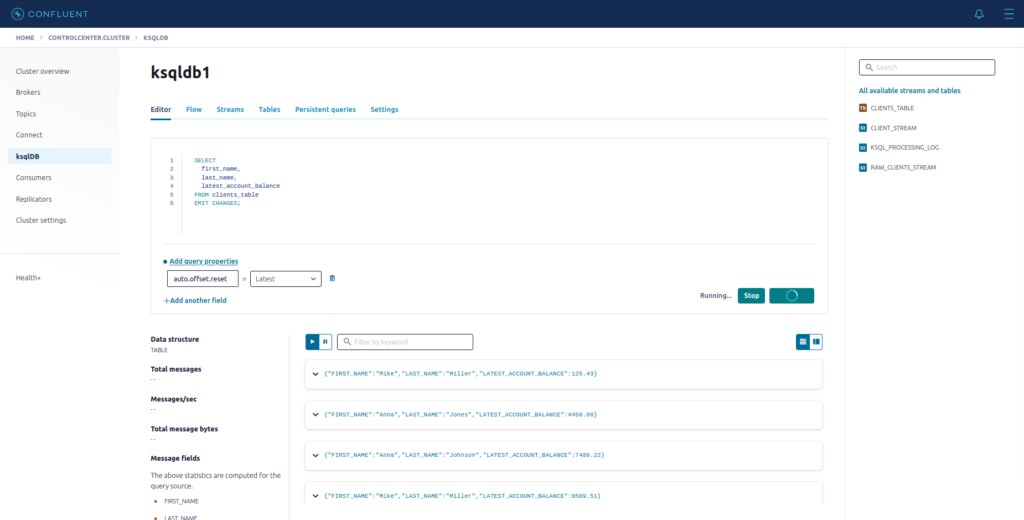Expand the Anna Johnson message row
The image size is (1024, 520).
tap(315, 455)
